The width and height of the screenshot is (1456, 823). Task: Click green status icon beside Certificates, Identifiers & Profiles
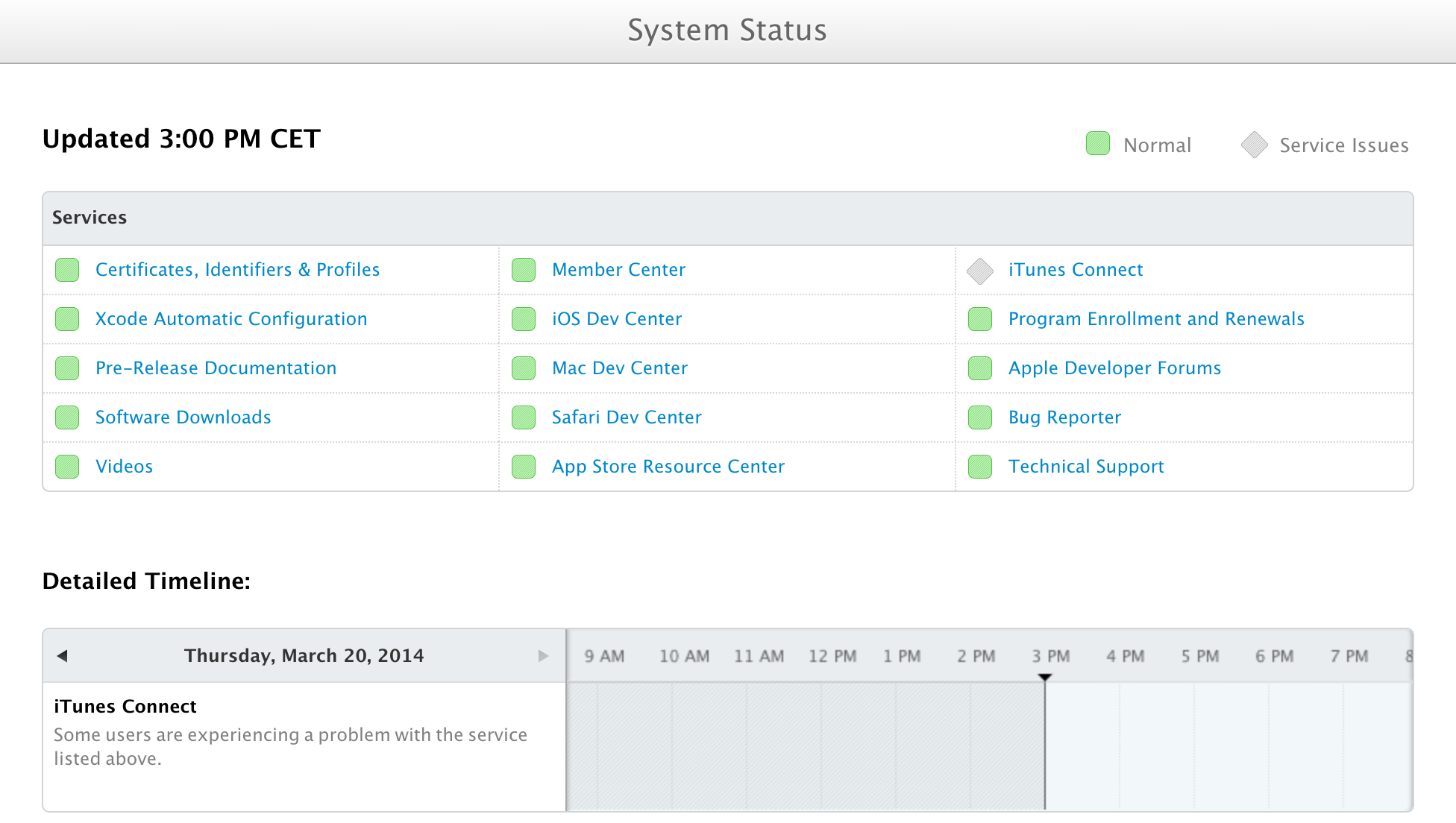(67, 270)
